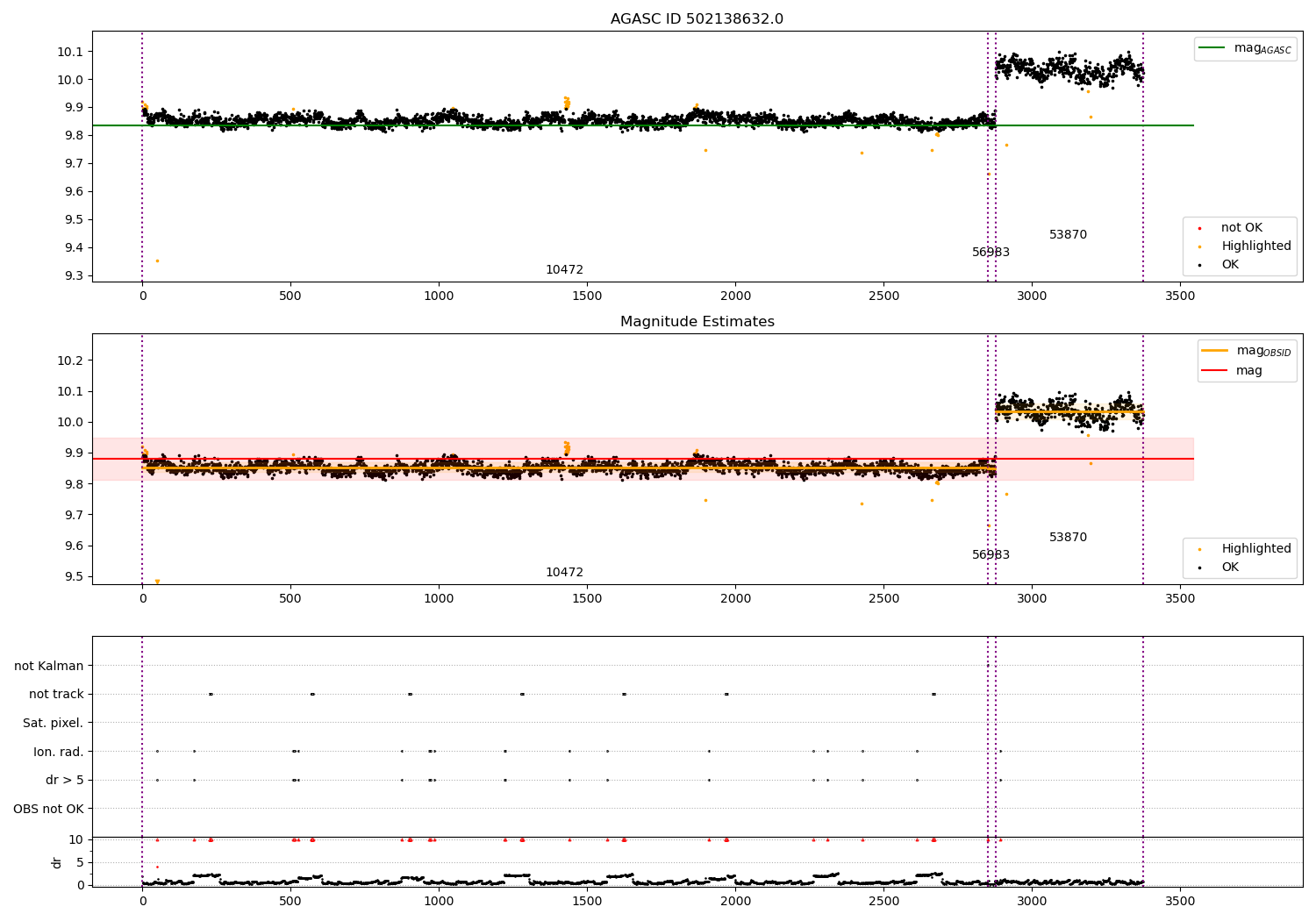The height and width of the screenshot is (921, 1316).
Task: Click the '10.2' y-tick label of middle plot
Action: pyautogui.click(x=70, y=361)
